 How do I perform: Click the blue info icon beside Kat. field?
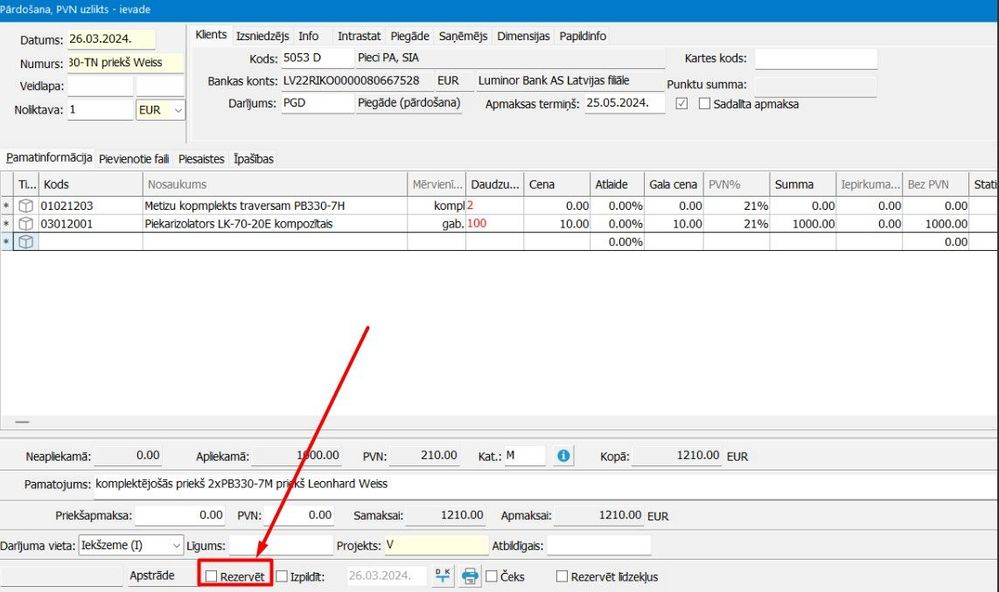563,456
